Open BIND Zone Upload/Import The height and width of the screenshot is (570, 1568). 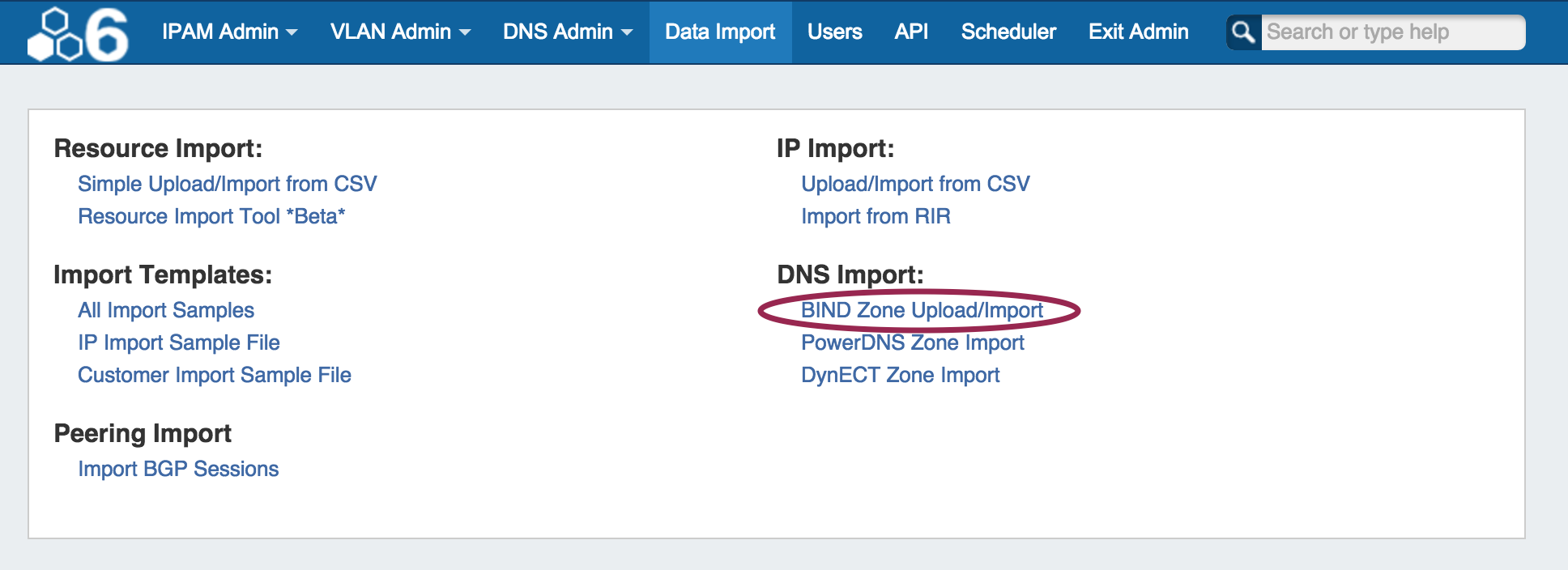pyautogui.click(x=922, y=310)
